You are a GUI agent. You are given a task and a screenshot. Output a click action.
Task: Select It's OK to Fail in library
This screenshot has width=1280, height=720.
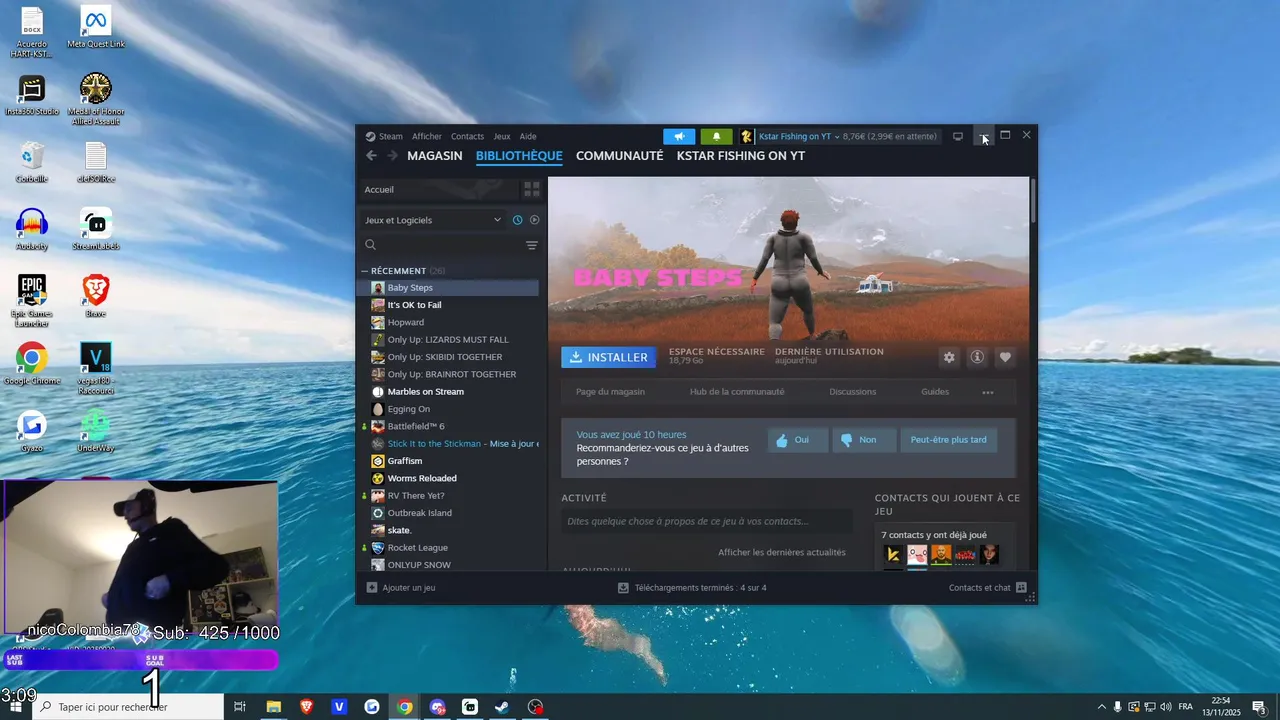click(449, 305)
